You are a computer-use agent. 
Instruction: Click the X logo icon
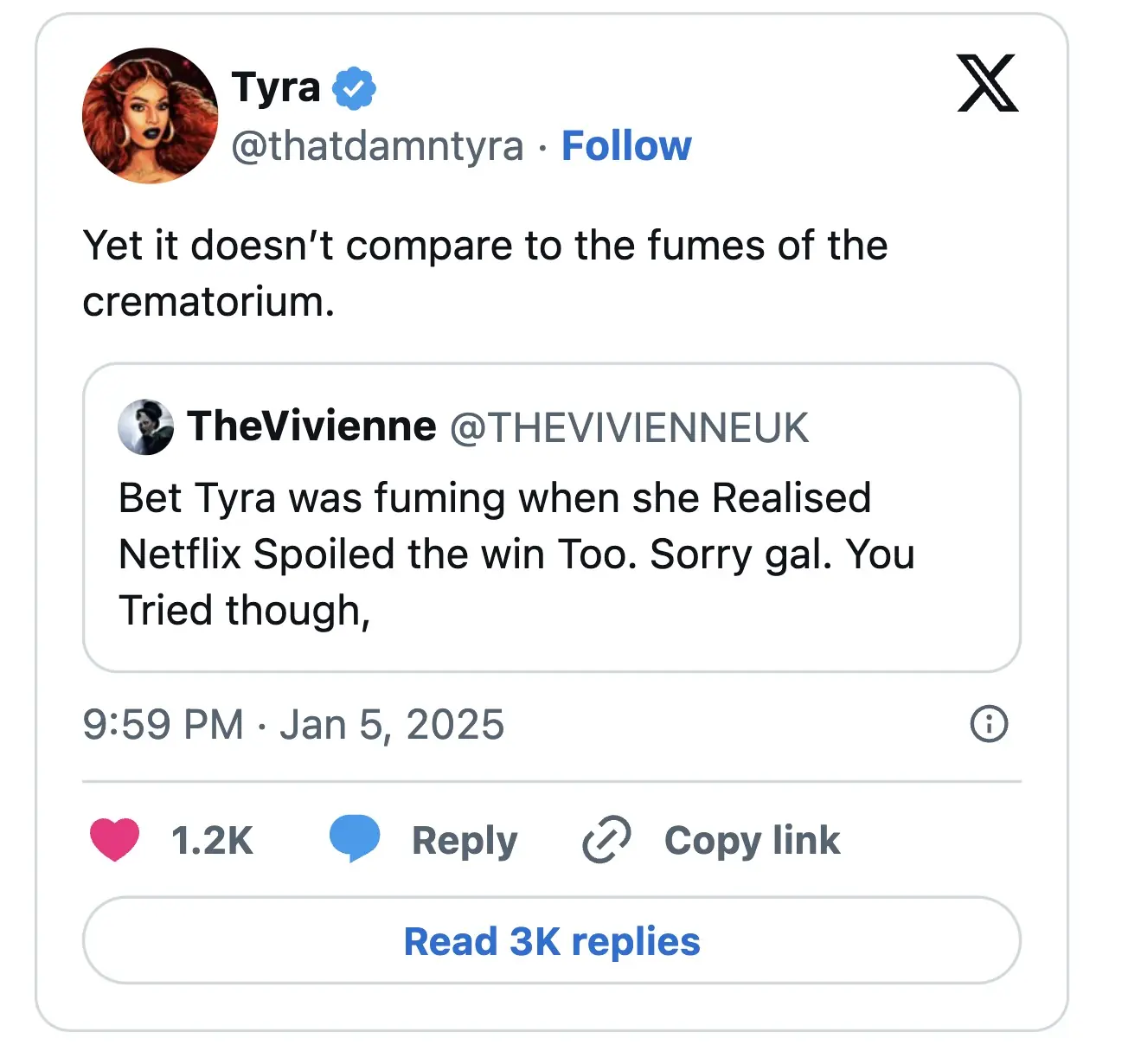(987, 83)
